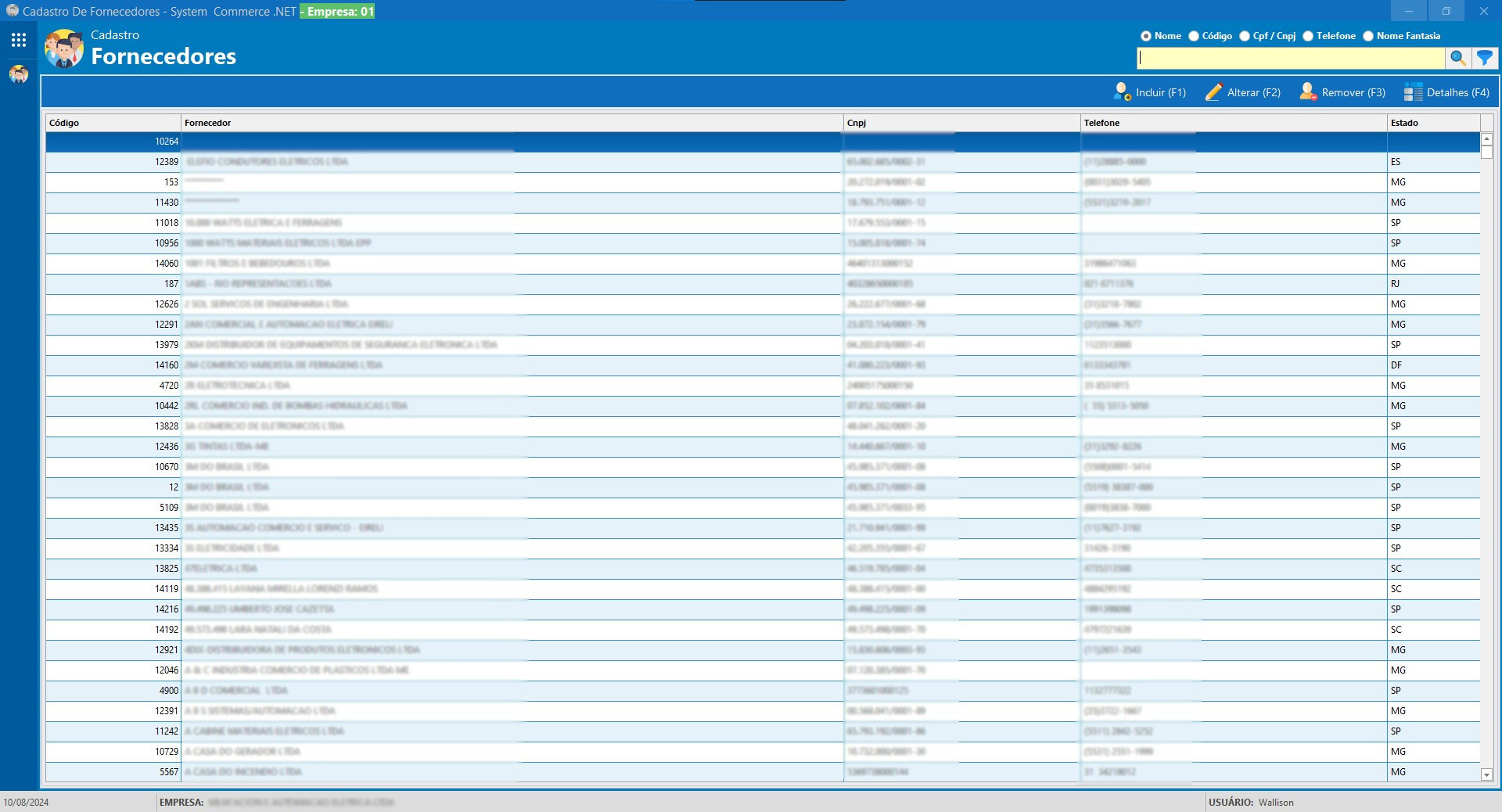Select the Telefone search radio button
The image size is (1502, 812).
[1308, 36]
